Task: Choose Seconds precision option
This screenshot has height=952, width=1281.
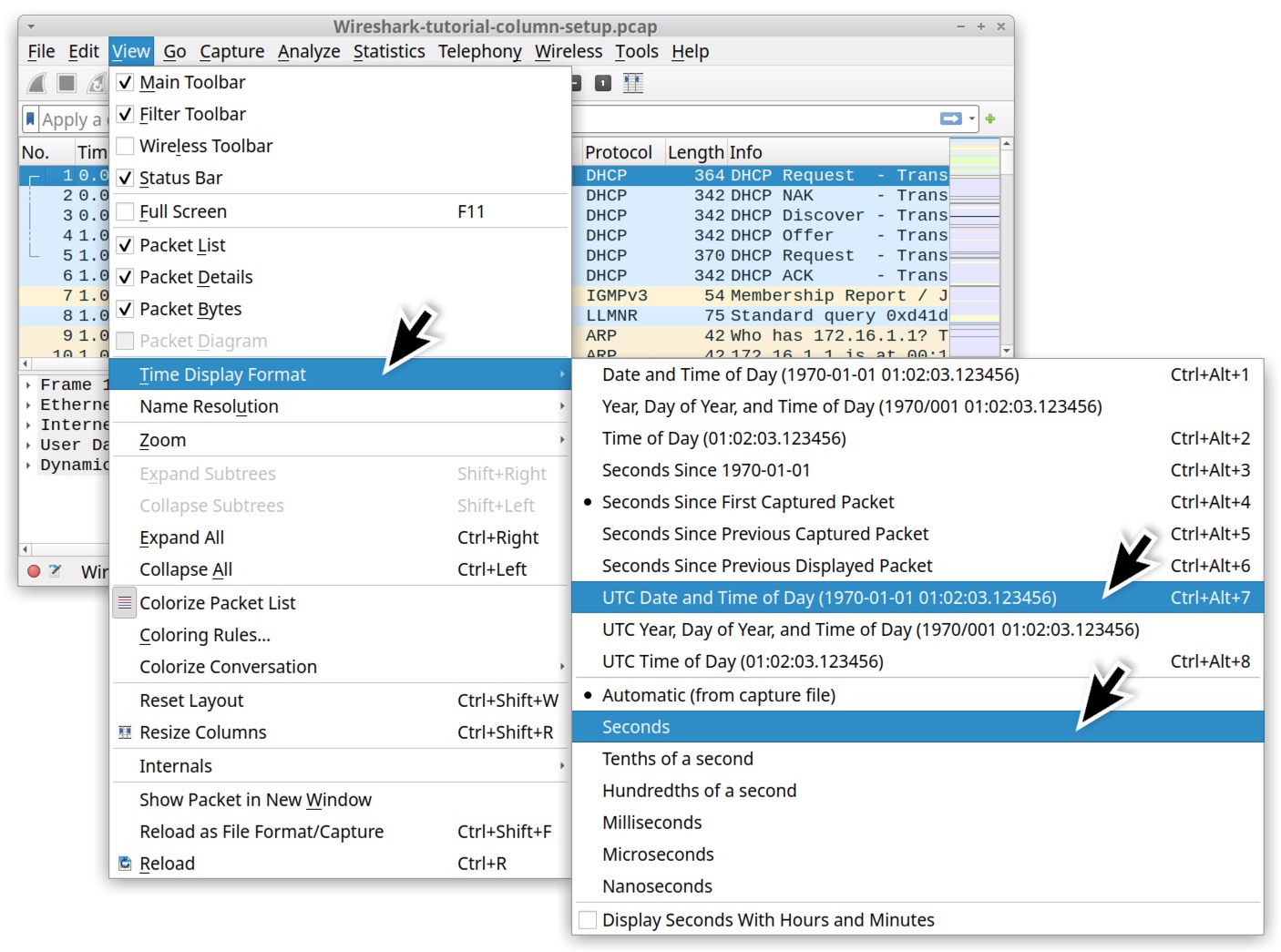Action: click(917, 727)
